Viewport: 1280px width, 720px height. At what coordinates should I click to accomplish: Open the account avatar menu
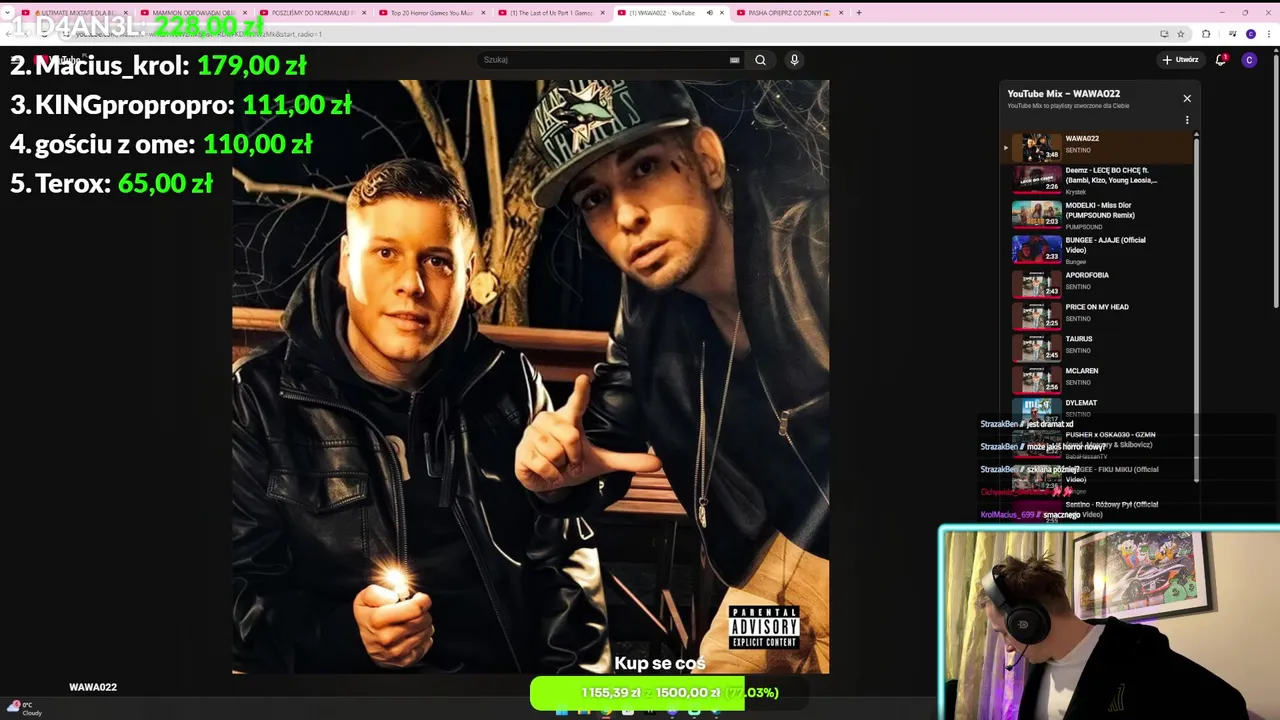point(1249,60)
